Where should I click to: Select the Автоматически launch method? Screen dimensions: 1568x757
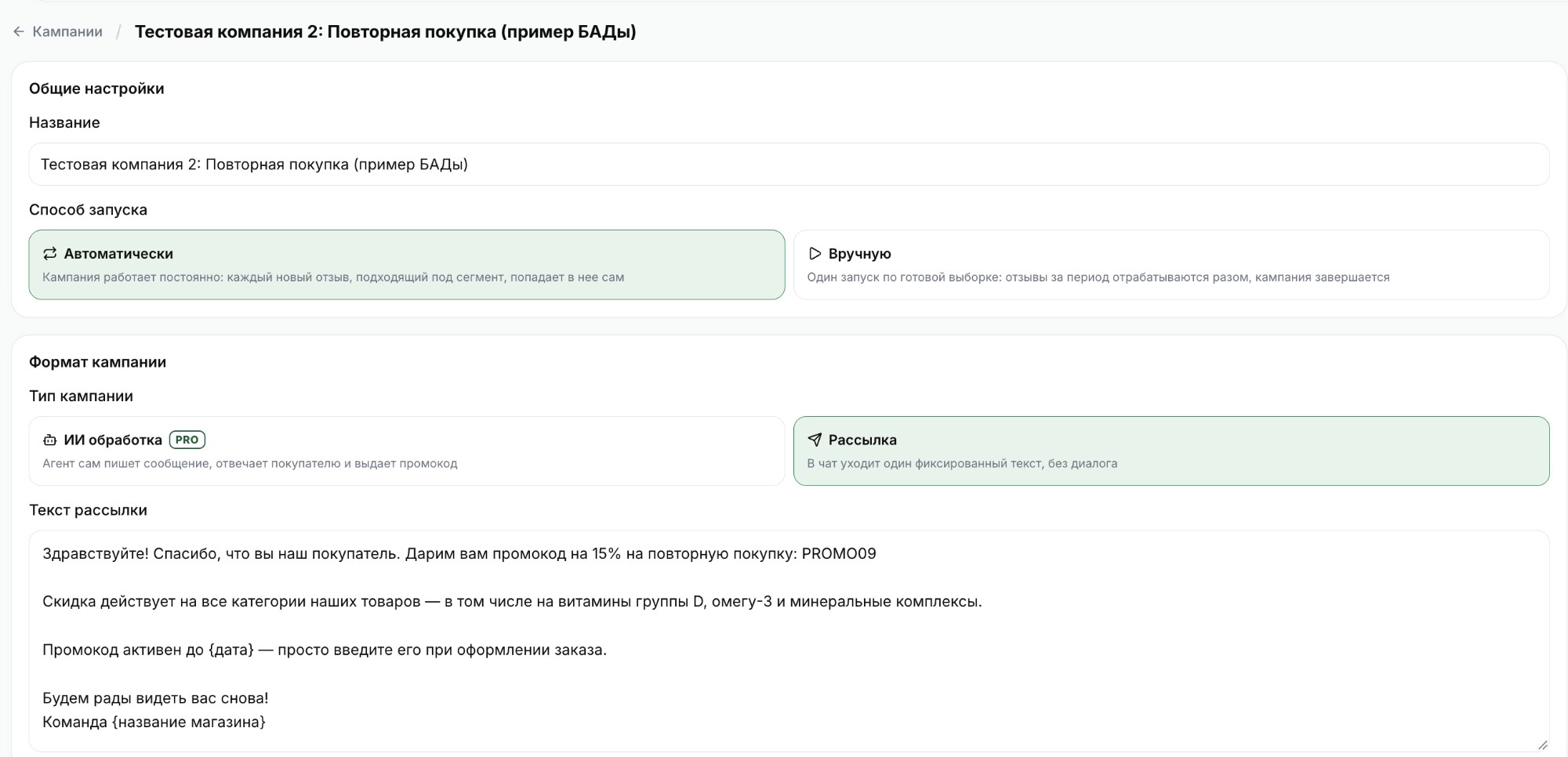tap(407, 265)
